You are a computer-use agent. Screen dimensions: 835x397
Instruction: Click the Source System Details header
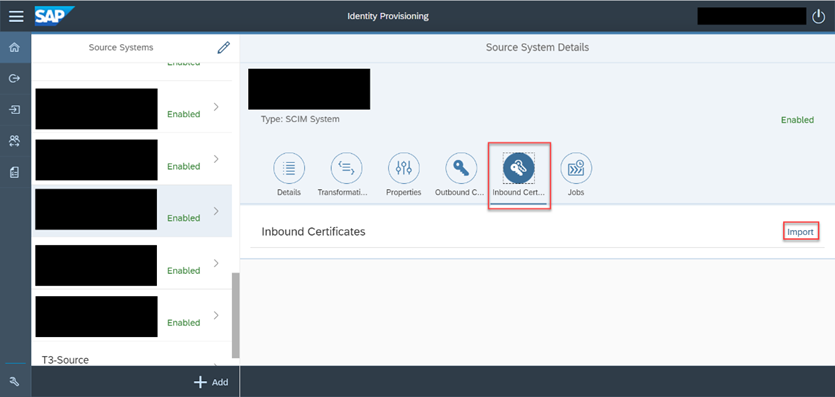tap(537, 47)
